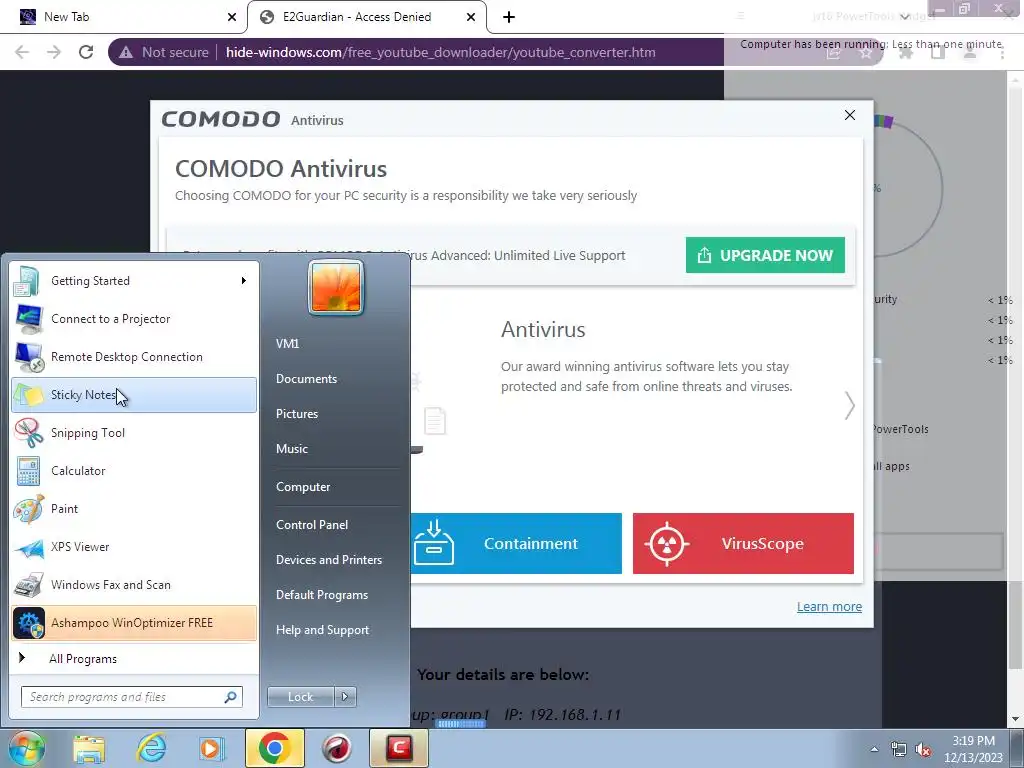This screenshot has height=768, width=1024.
Task: Click the red round app taskbar icon
Action: pyautogui.click(x=337, y=748)
